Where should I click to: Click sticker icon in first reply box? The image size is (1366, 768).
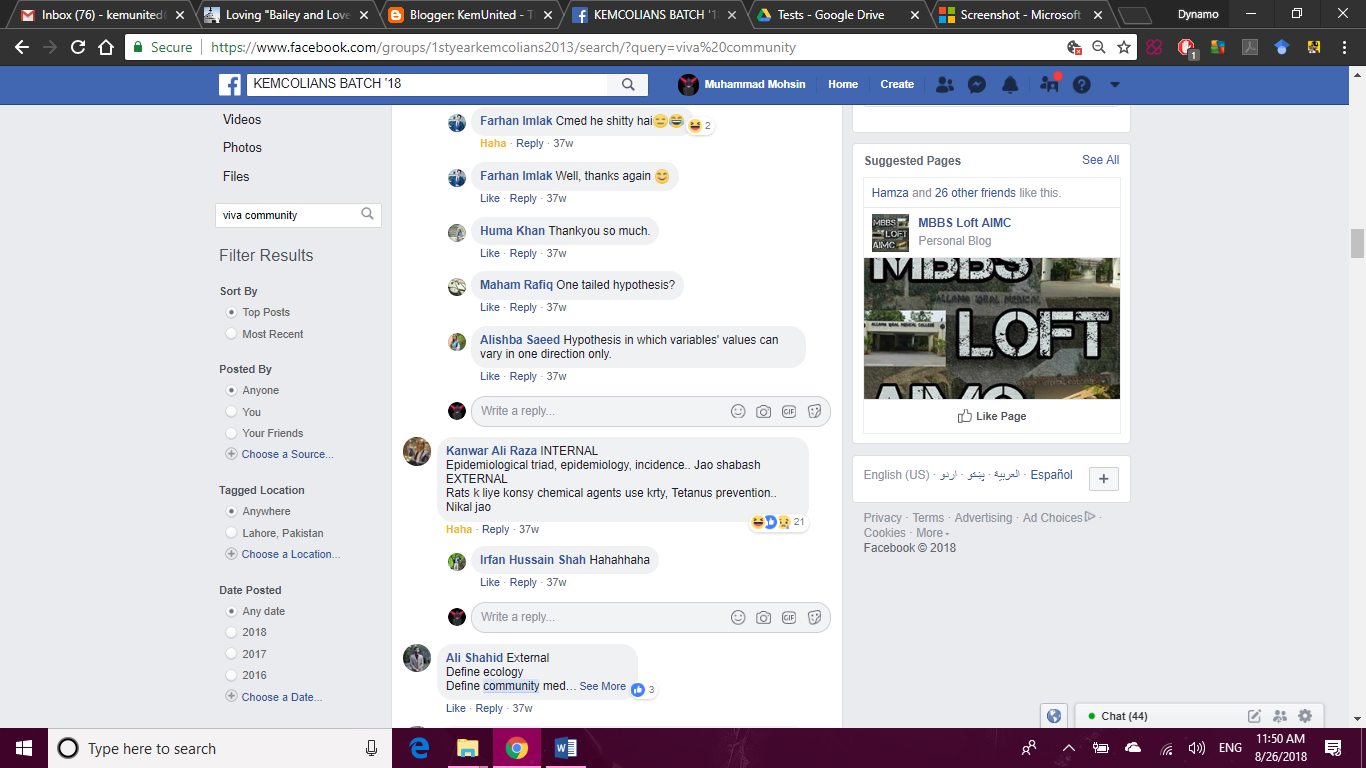pos(814,411)
